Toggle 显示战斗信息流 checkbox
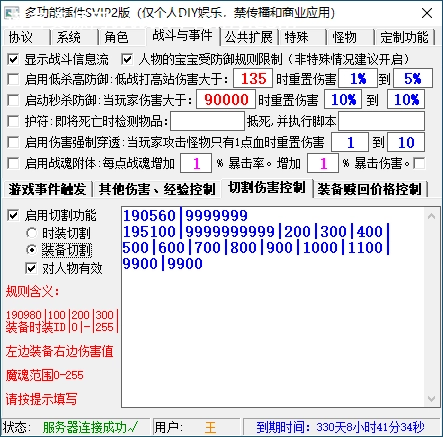 [x=13, y=60]
